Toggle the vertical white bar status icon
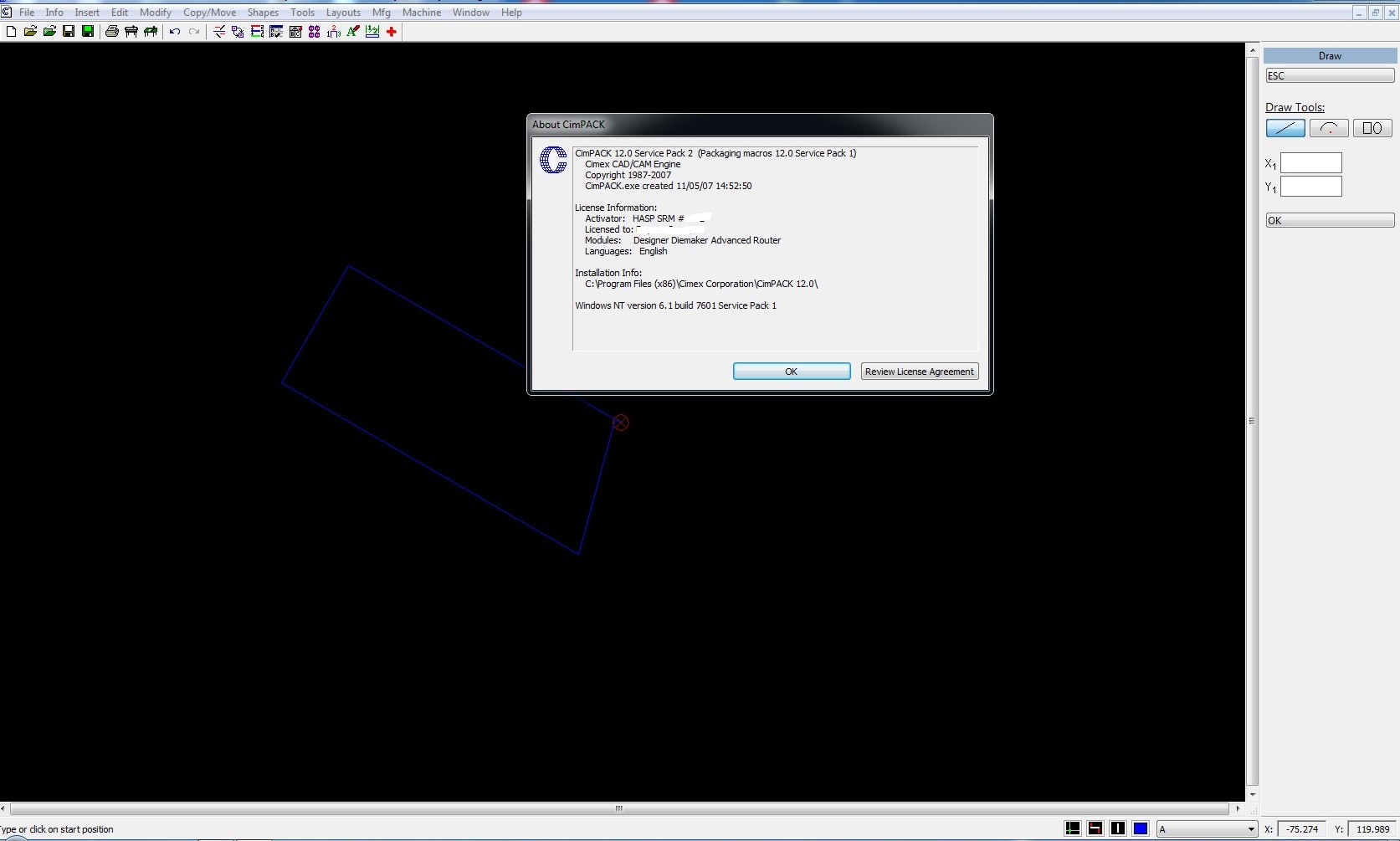1400x841 pixels. 1117,828
